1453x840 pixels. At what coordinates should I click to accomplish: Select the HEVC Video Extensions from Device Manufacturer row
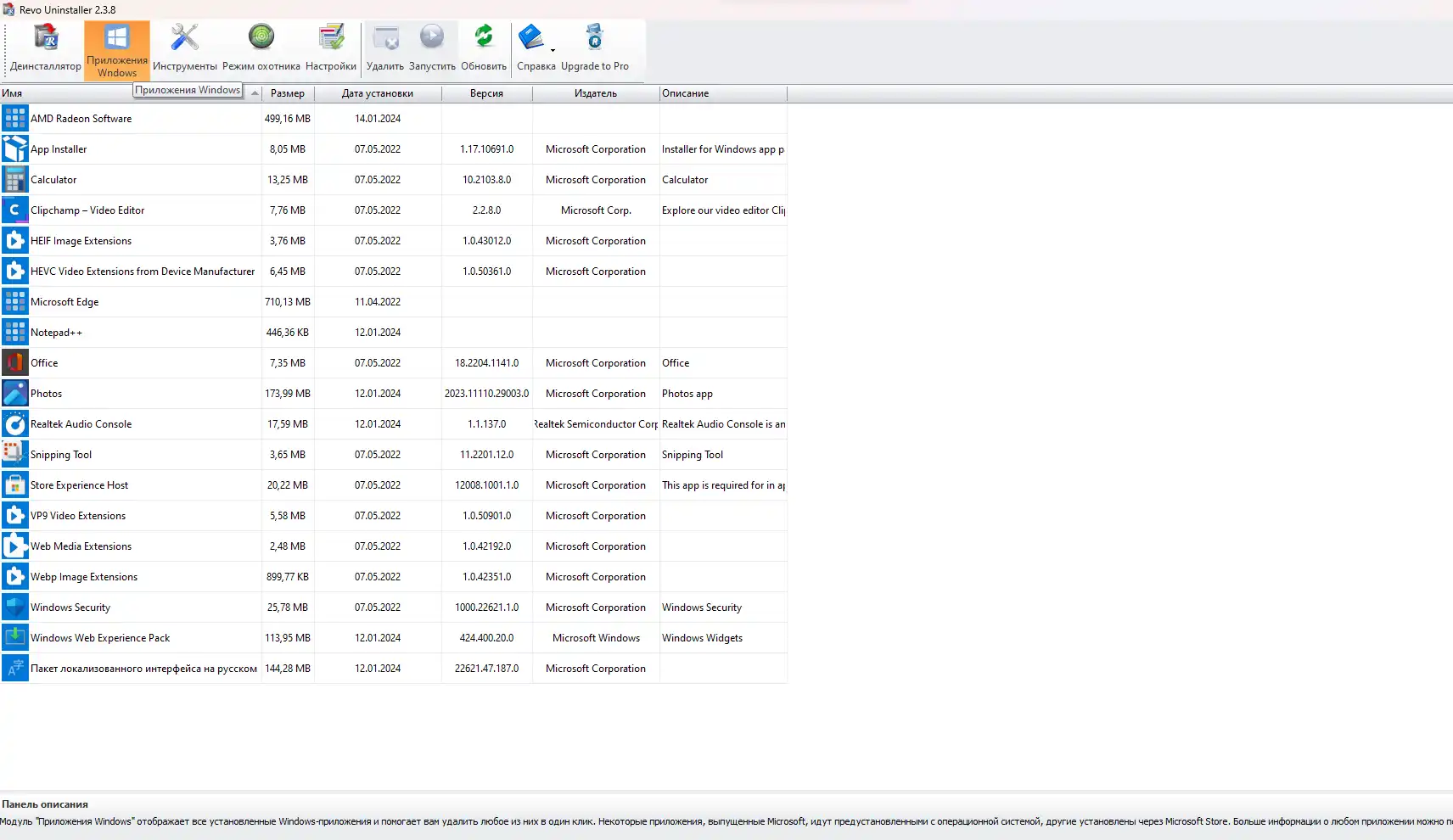[x=394, y=272]
